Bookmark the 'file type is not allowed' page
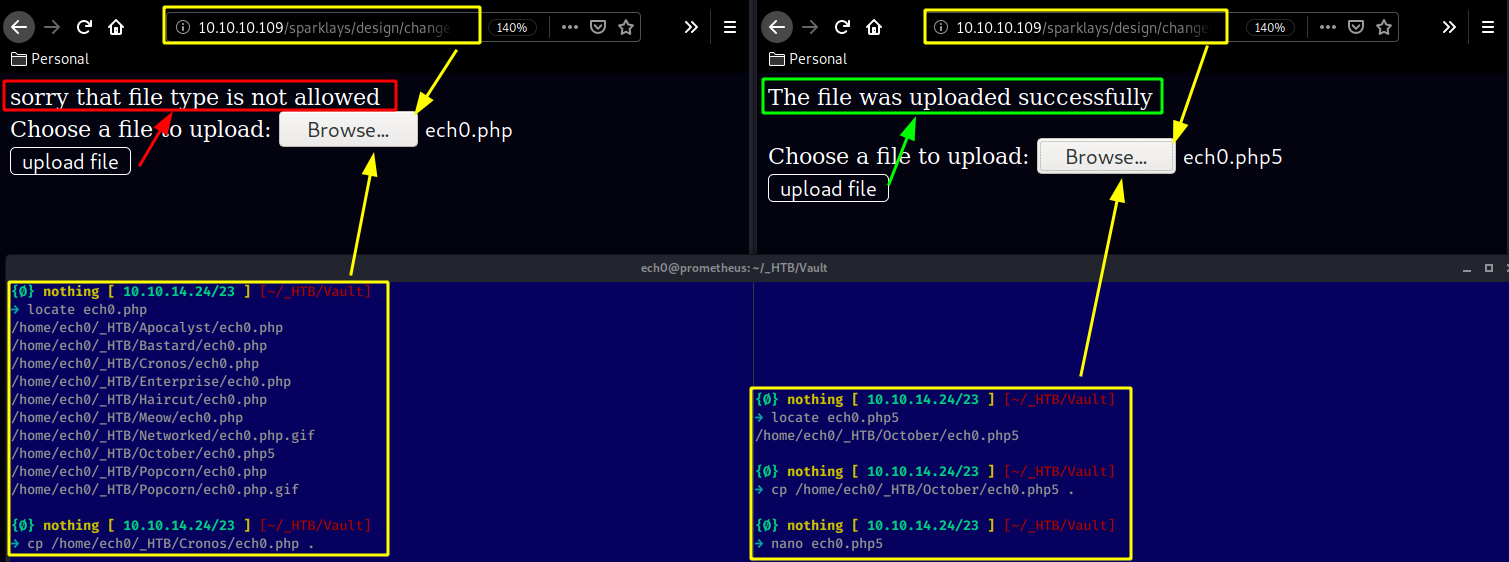The width and height of the screenshot is (1509, 562). coord(626,28)
